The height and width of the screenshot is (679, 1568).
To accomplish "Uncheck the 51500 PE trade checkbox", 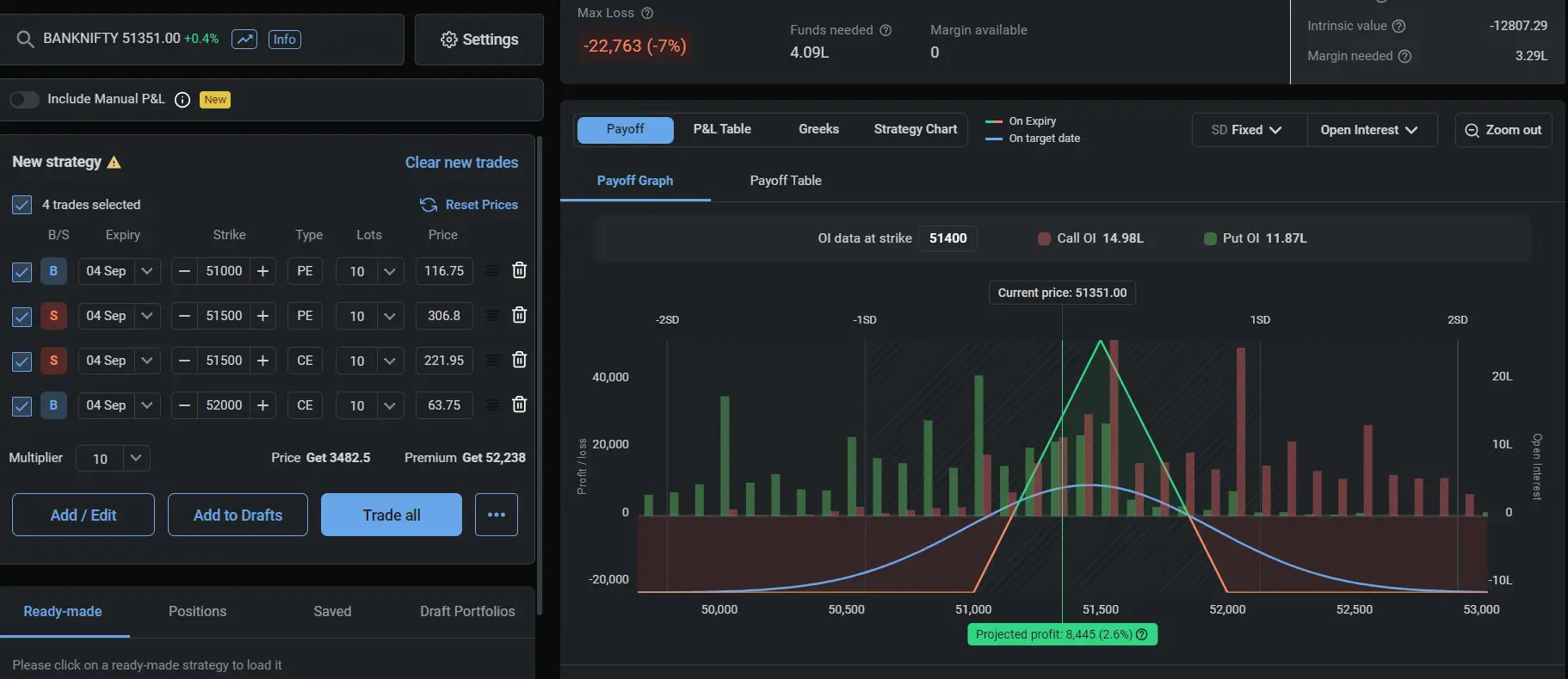I will pyautogui.click(x=22, y=317).
